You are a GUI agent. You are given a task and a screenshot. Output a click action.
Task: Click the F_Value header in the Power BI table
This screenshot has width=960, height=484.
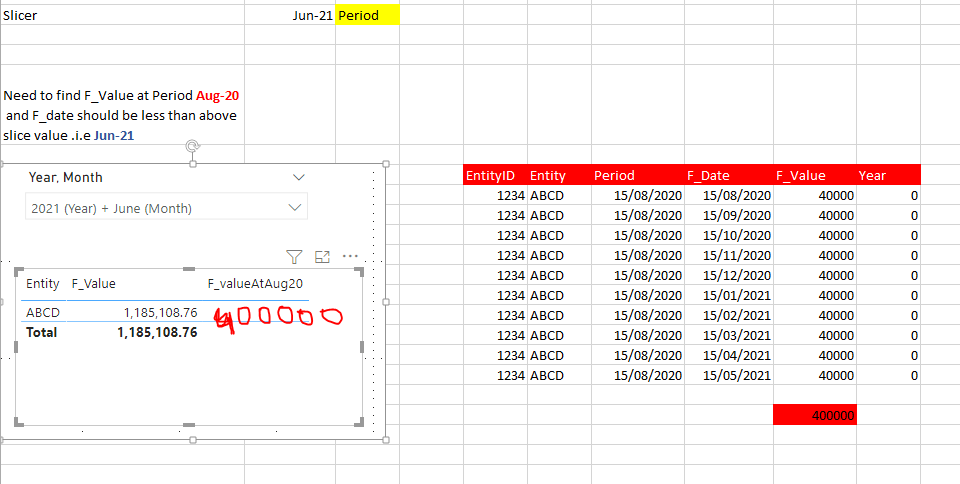tap(94, 284)
